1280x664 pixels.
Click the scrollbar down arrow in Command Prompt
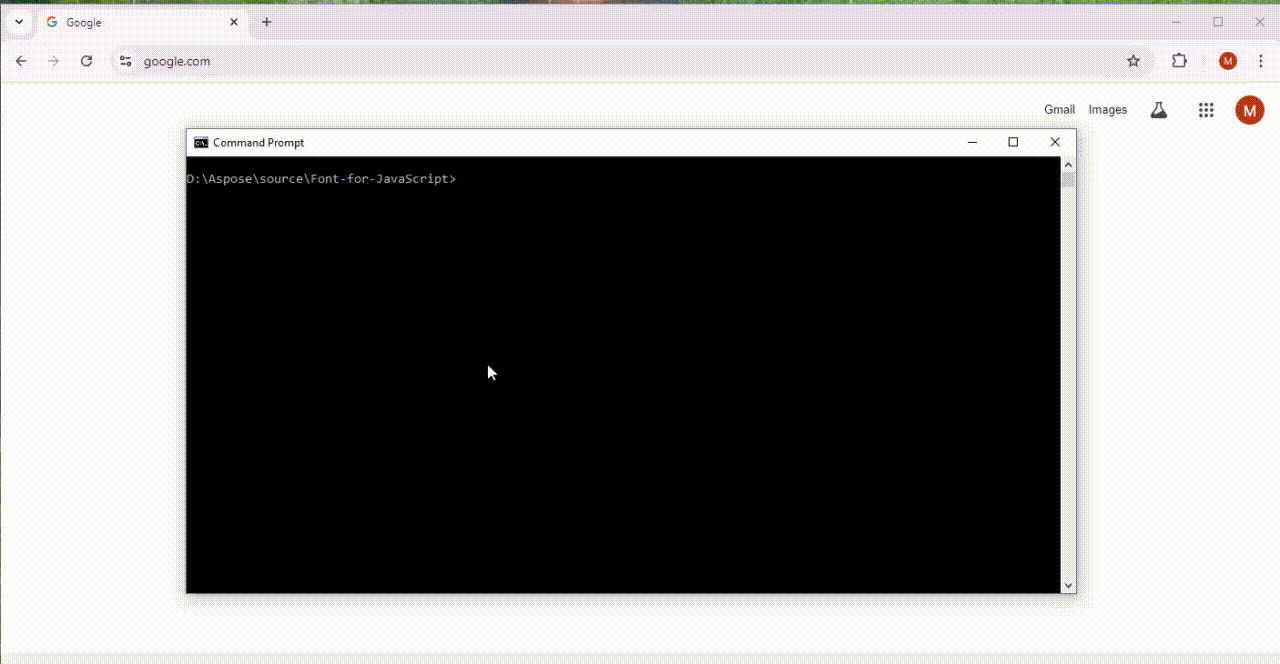pyautogui.click(x=1068, y=585)
